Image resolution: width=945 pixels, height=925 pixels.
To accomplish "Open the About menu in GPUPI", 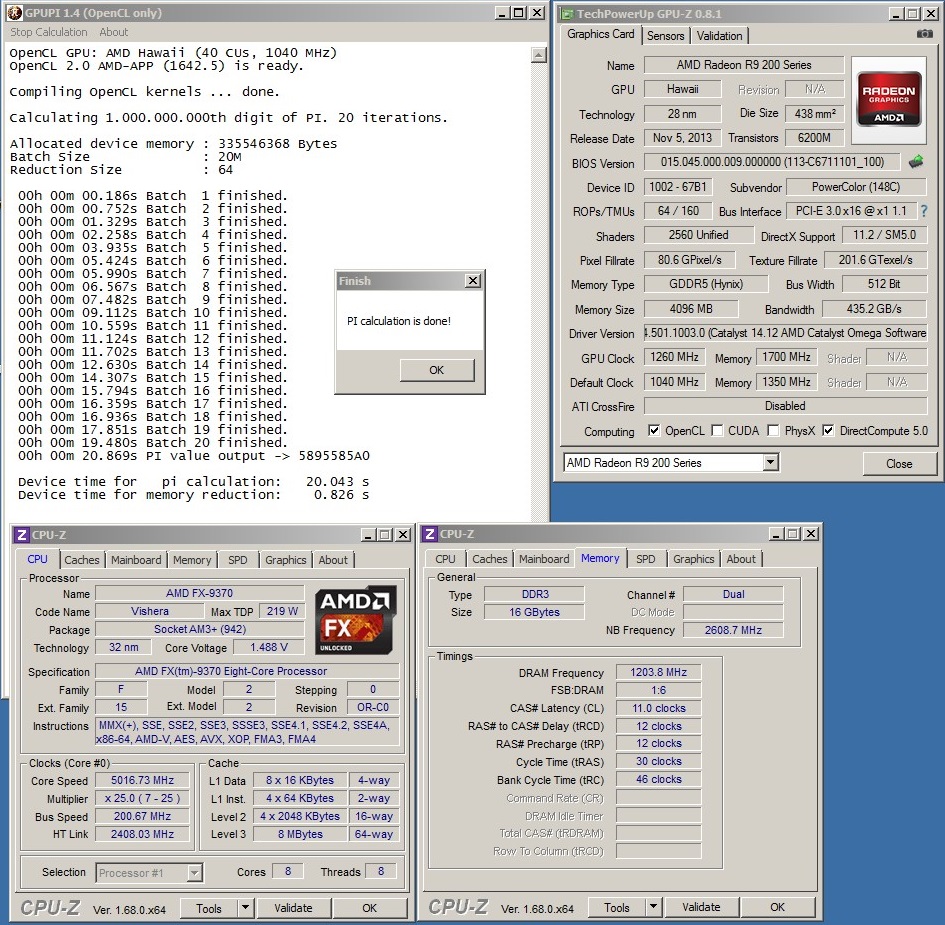I will tap(113, 32).
